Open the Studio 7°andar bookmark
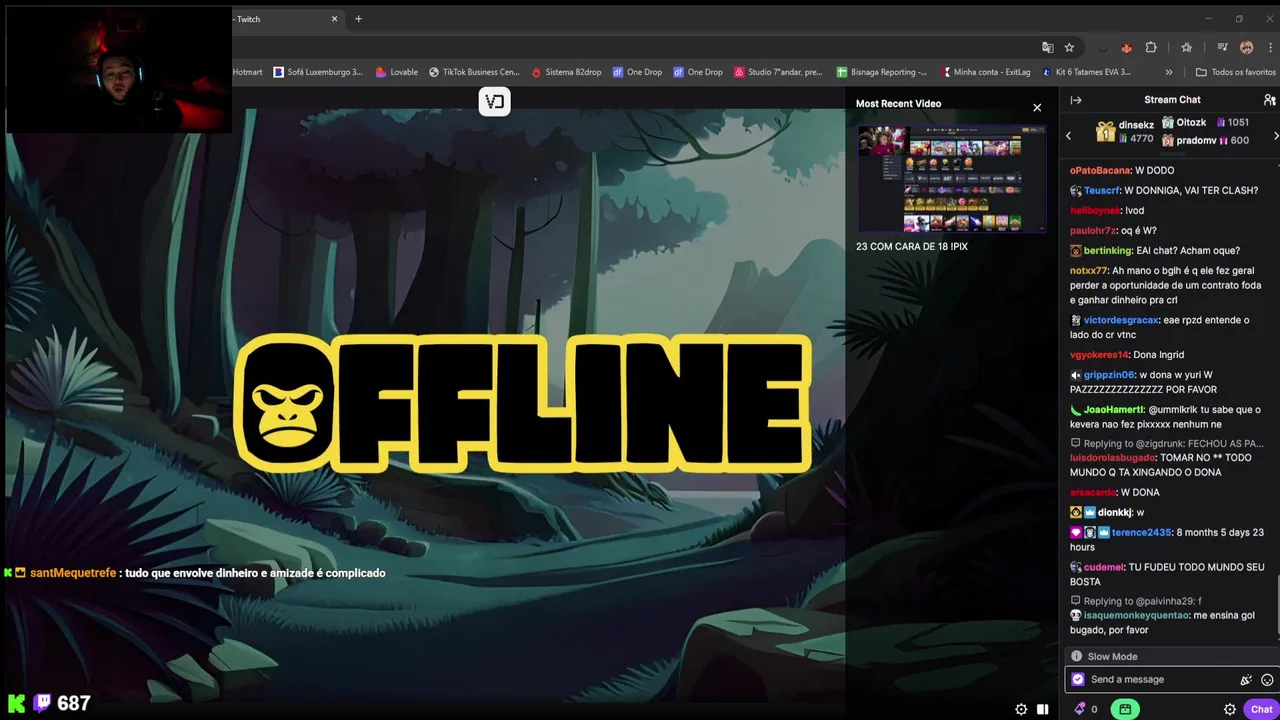 click(778, 72)
